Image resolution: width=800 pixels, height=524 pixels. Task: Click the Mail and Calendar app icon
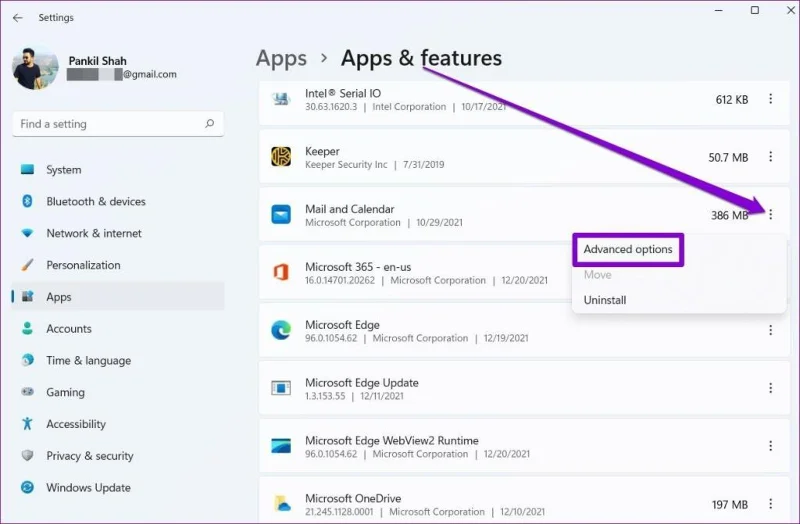pos(281,214)
